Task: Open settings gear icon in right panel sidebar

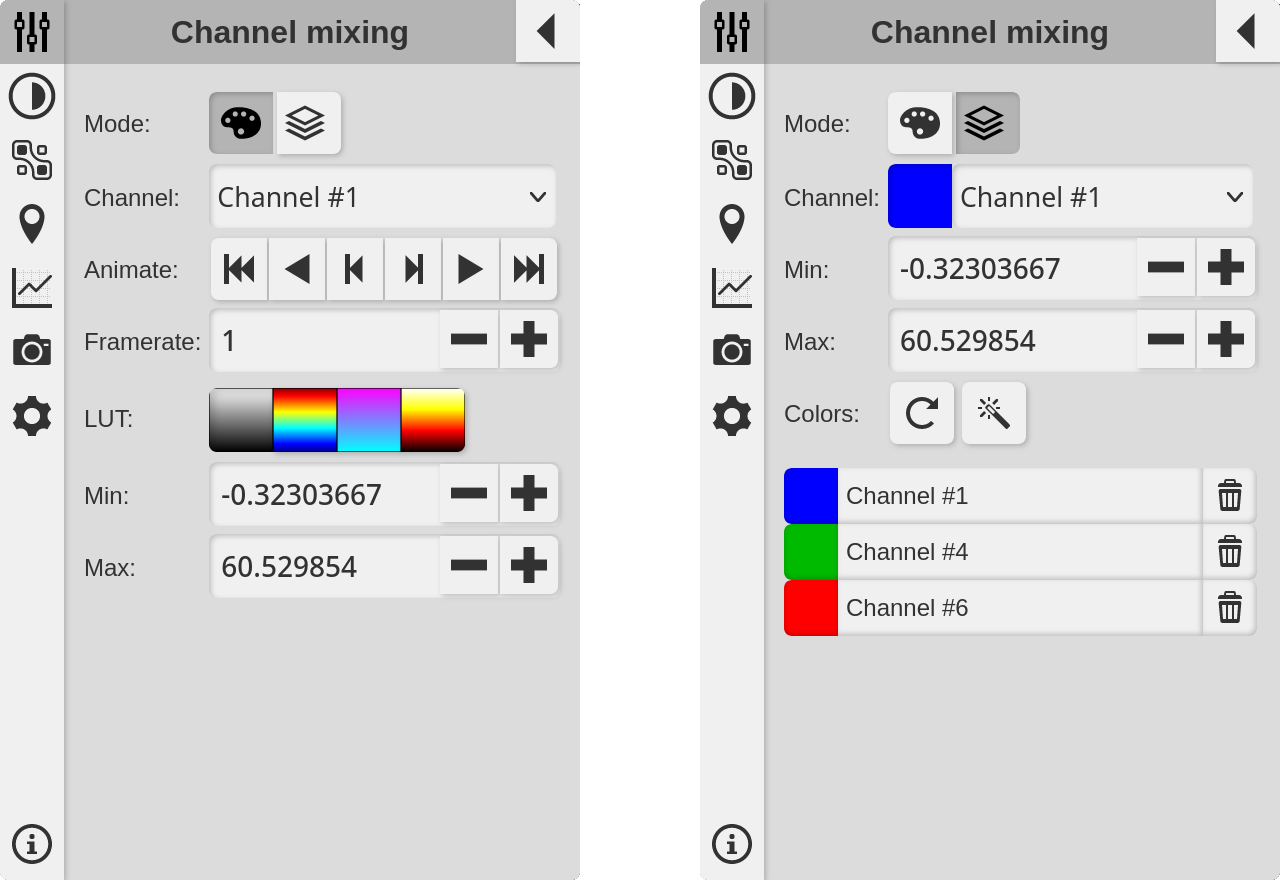Action: 732,415
